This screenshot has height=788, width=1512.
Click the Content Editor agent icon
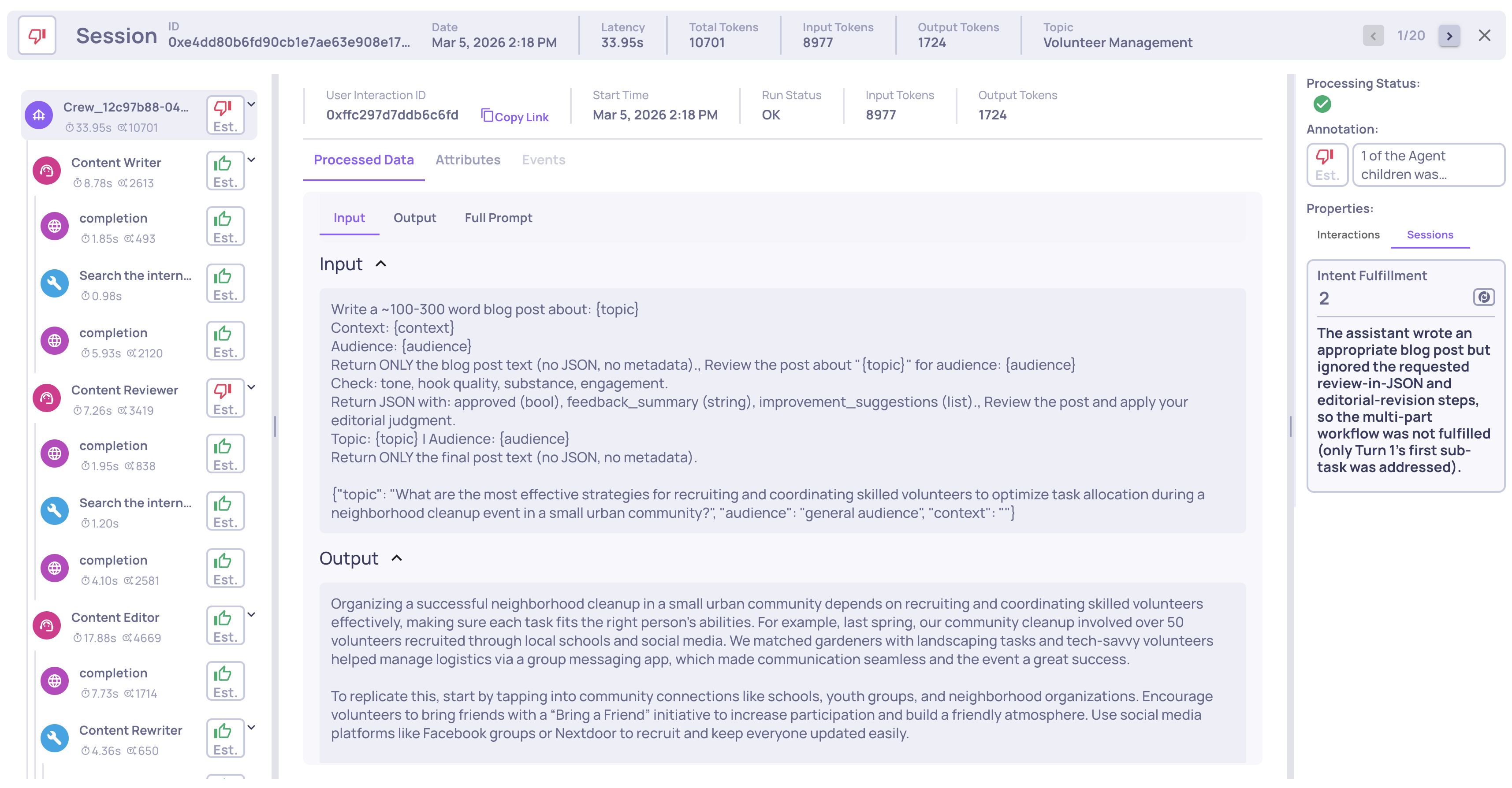[x=47, y=626]
